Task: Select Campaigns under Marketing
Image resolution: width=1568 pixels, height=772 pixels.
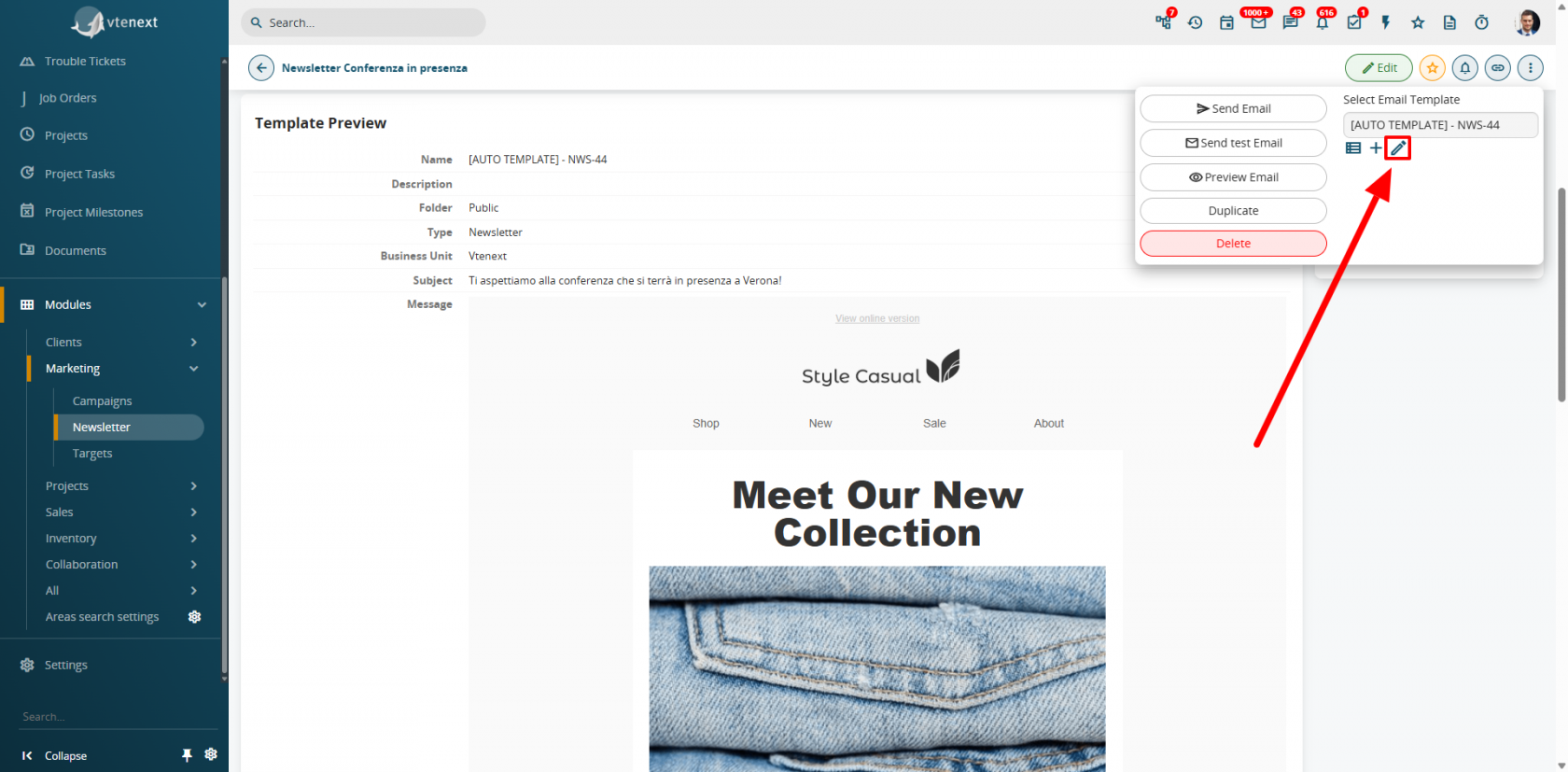Action: pos(103,401)
